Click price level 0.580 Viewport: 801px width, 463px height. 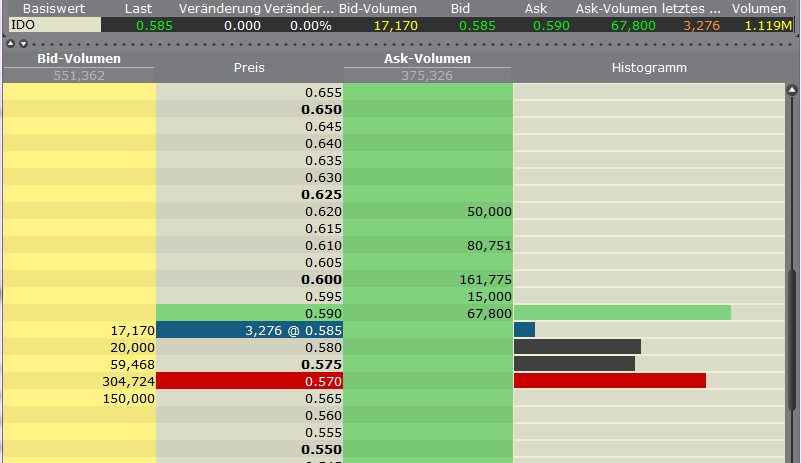coord(323,348)
